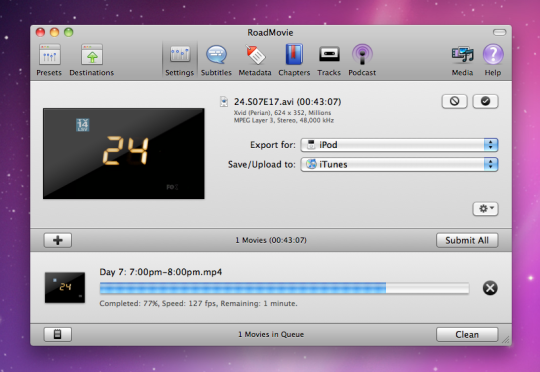Click the file icon beside 24.S07E17.avi

[x=224, y=102]
